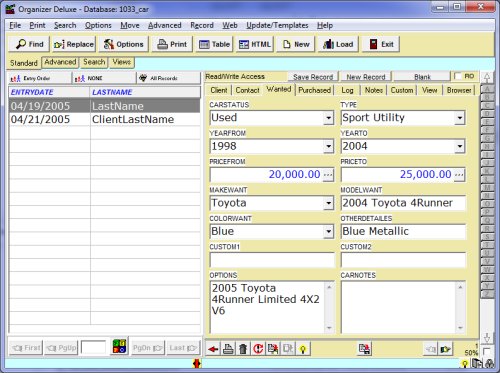Click the red splitter arrows icon
The image size is (500, 373).
(197, 363)
